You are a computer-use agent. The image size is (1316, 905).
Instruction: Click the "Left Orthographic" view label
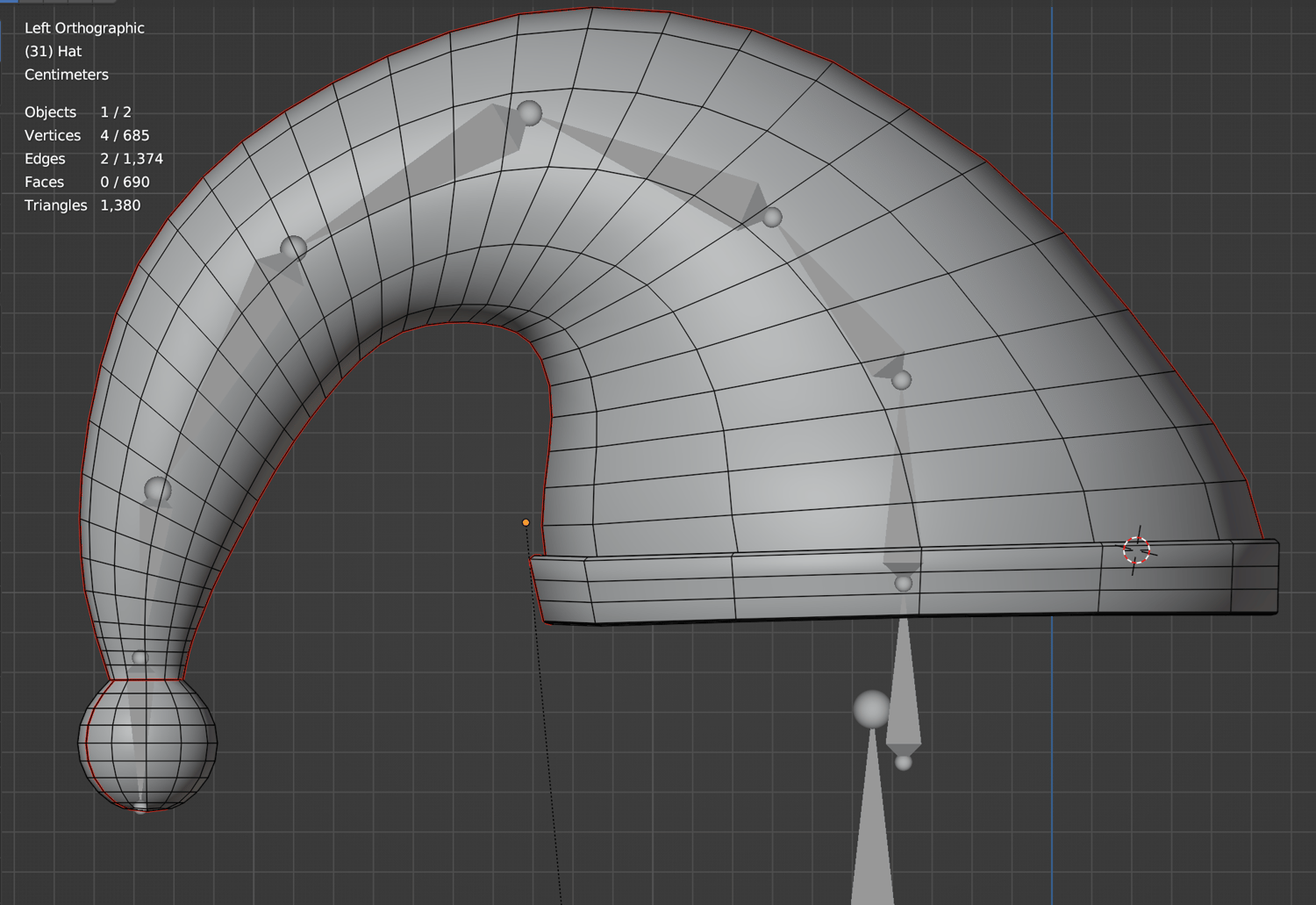[x=84, y=28]
